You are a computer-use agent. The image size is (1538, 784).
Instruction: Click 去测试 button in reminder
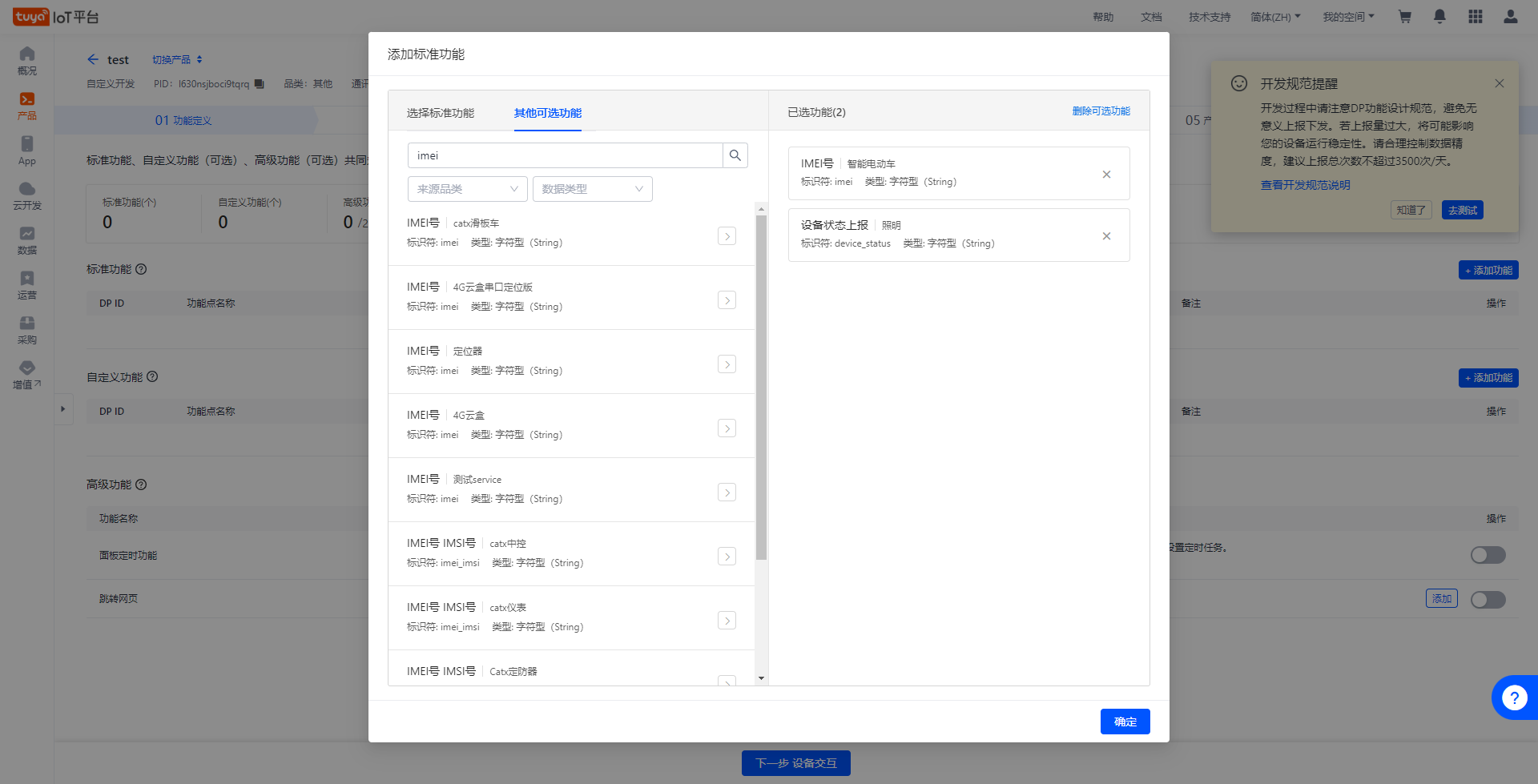[1462, 210]
